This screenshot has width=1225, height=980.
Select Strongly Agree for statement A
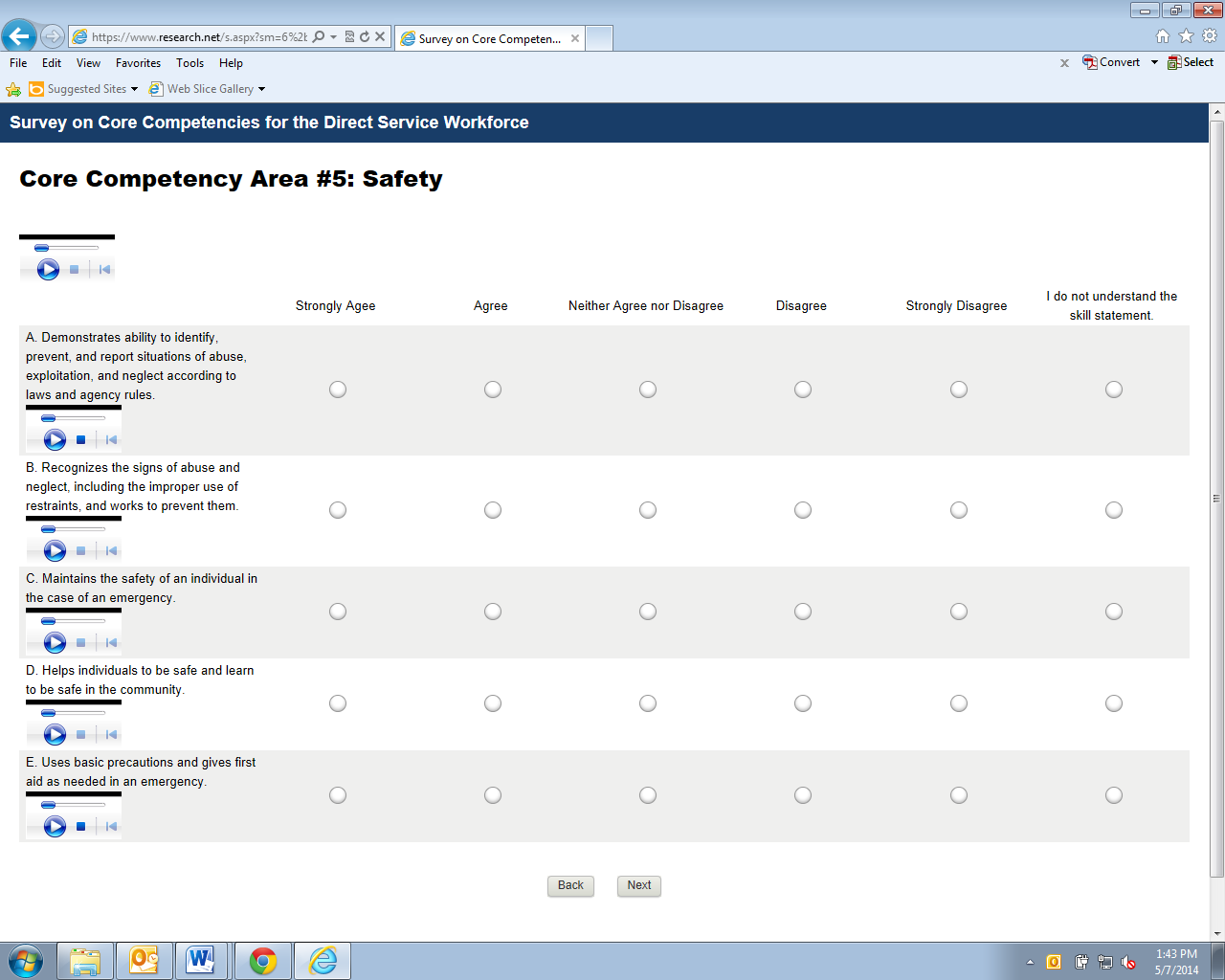(338, 390)
